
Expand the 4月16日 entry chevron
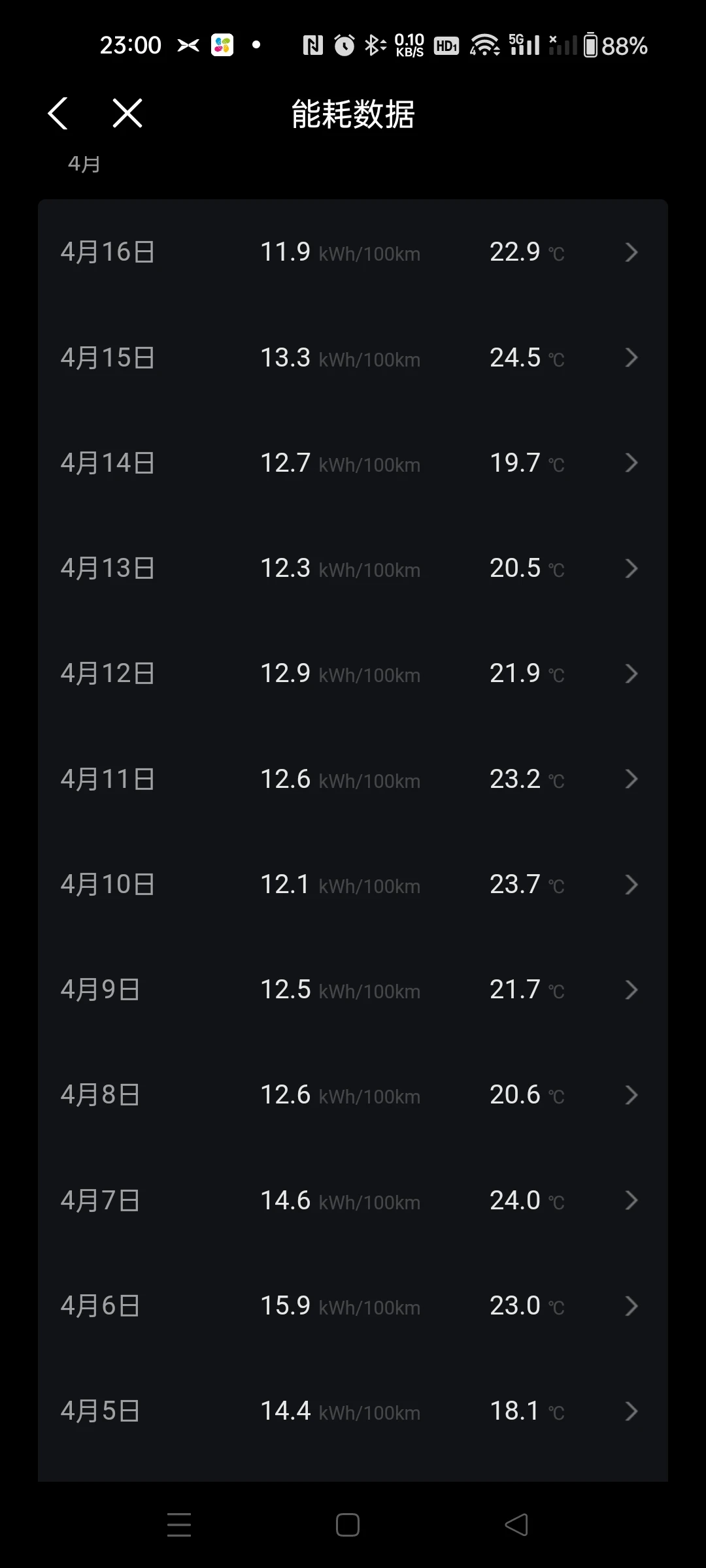[x=631, y=252]
